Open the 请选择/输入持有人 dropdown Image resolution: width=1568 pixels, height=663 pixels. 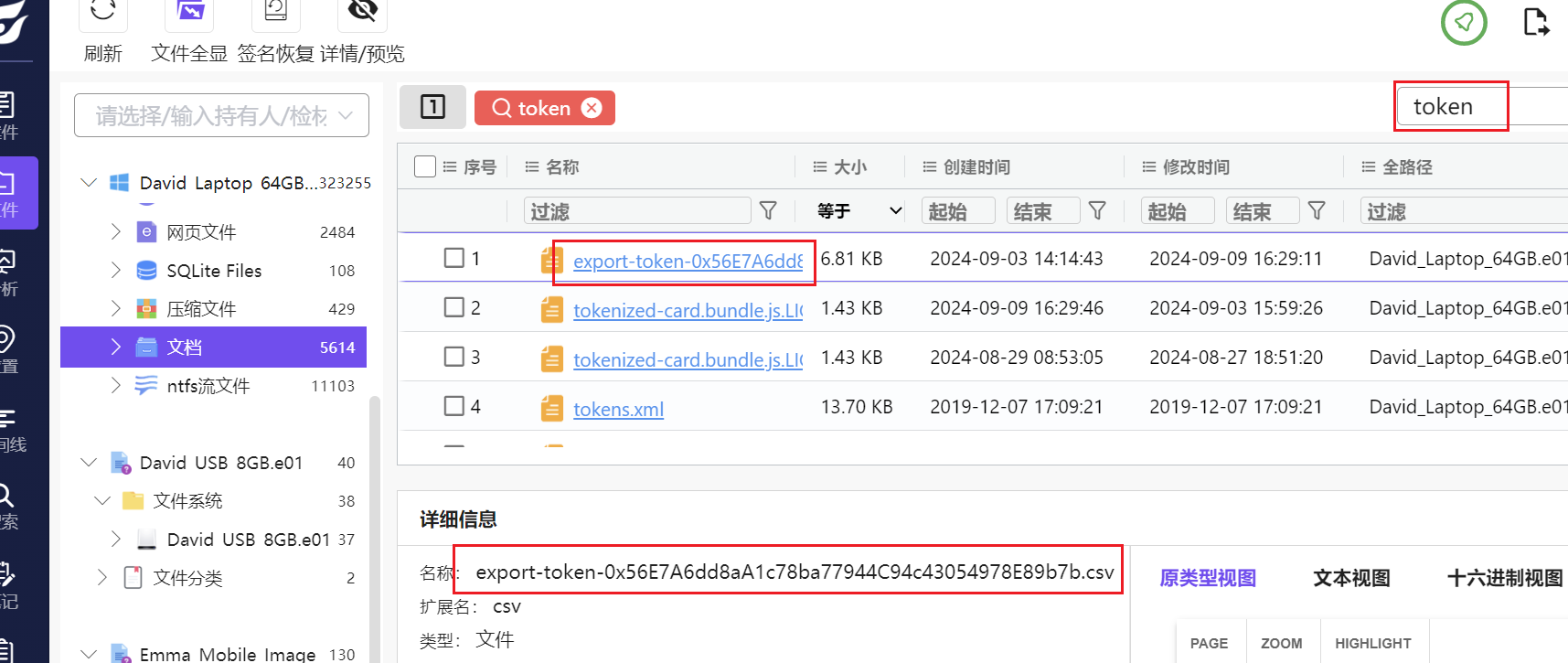pyautogui.click(x=221, y=116)
